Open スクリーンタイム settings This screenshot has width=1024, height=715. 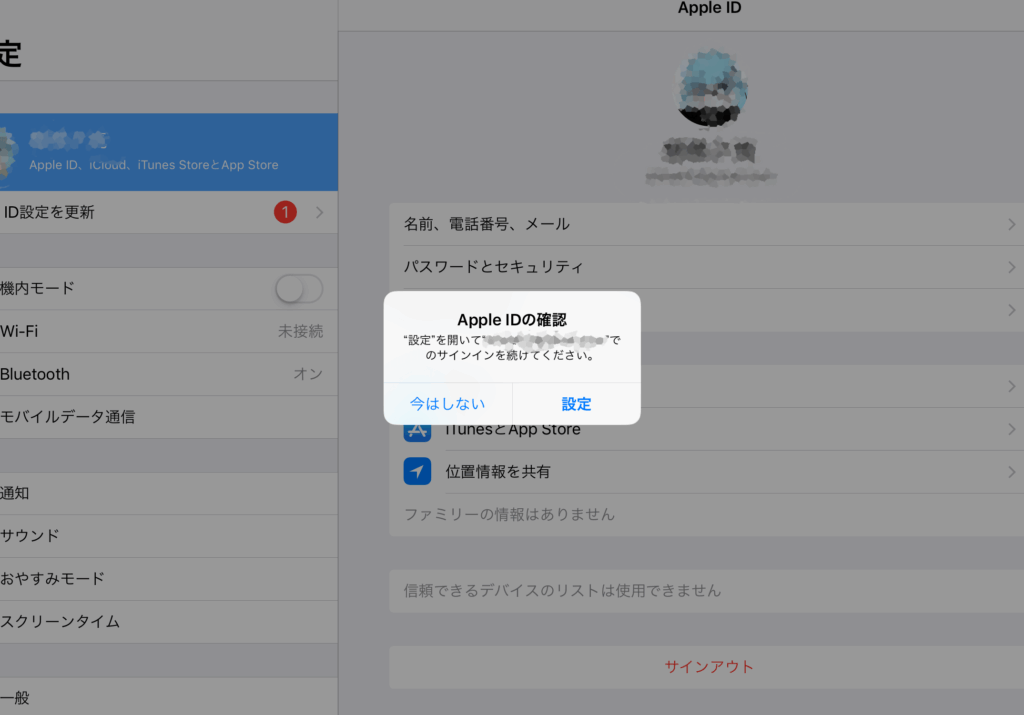[160, 622]
